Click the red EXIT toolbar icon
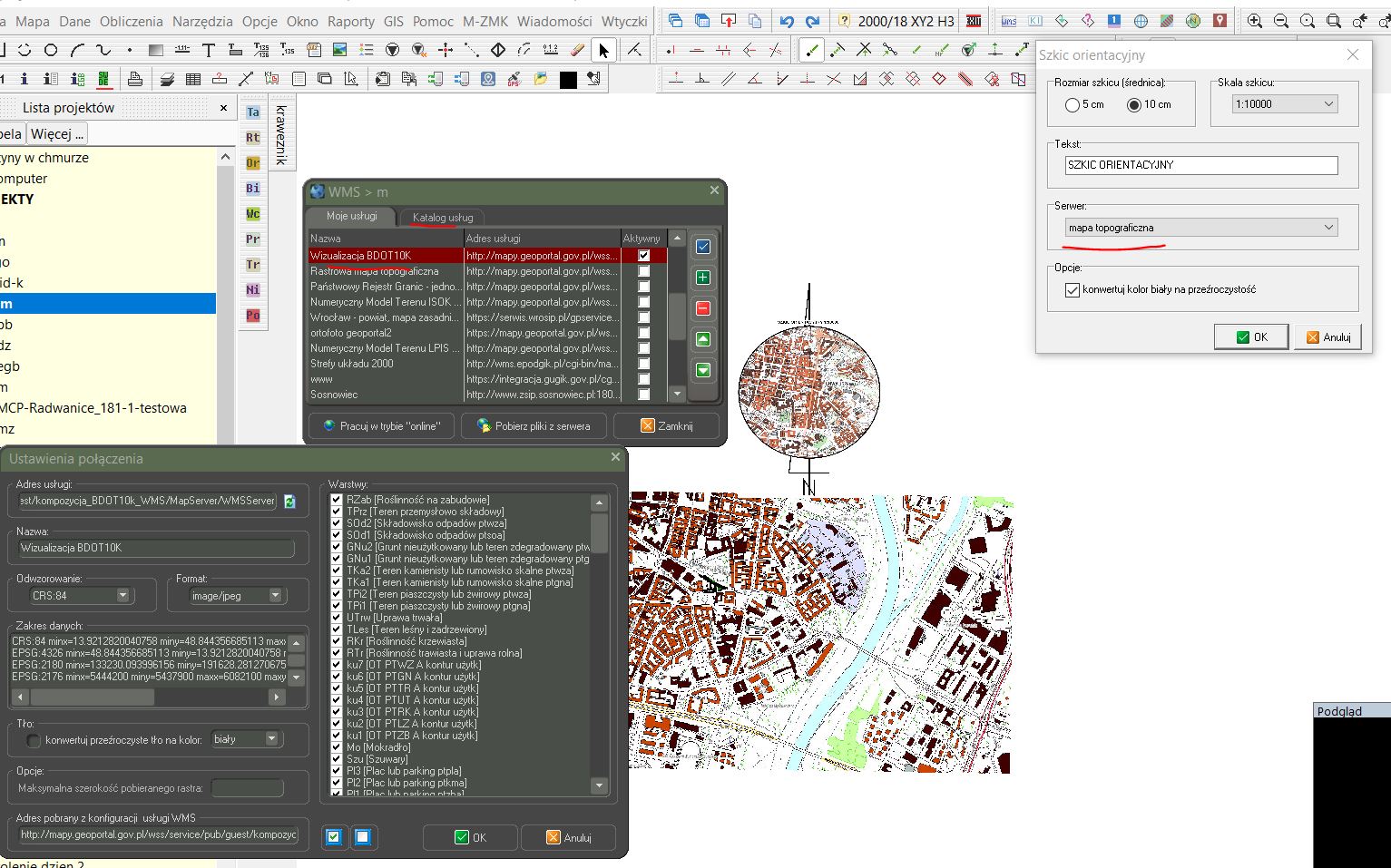The image size is (1391, 868). click(x=974, y=21)
